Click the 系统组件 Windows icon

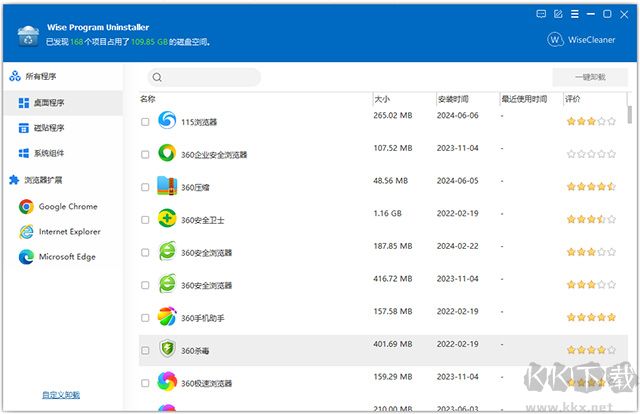click(24, 153)
